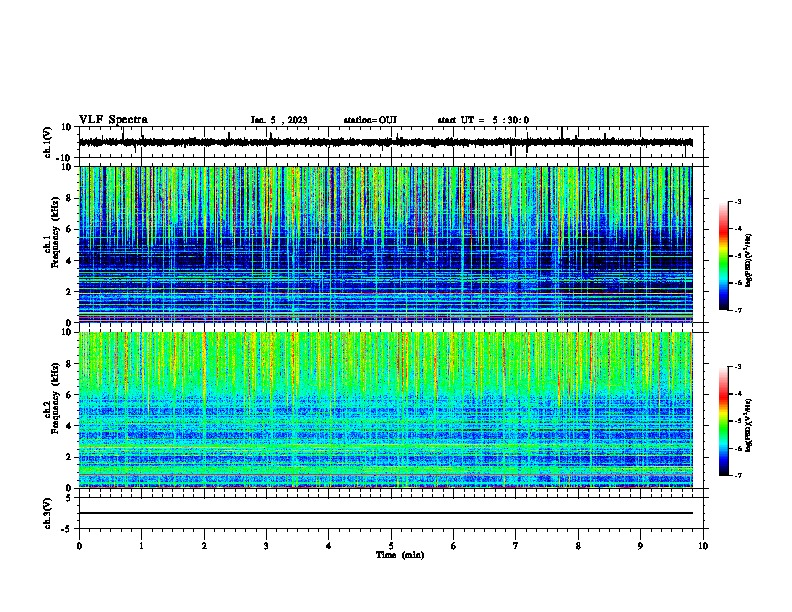792x612 pixels.
Task: Click the ch.2 "Frequency (kHz)" axis label
Action: tap(55, 398)
